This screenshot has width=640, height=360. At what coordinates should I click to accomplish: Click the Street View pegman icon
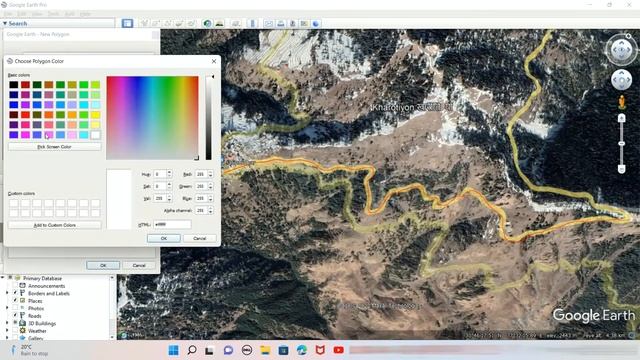point(621,102)
